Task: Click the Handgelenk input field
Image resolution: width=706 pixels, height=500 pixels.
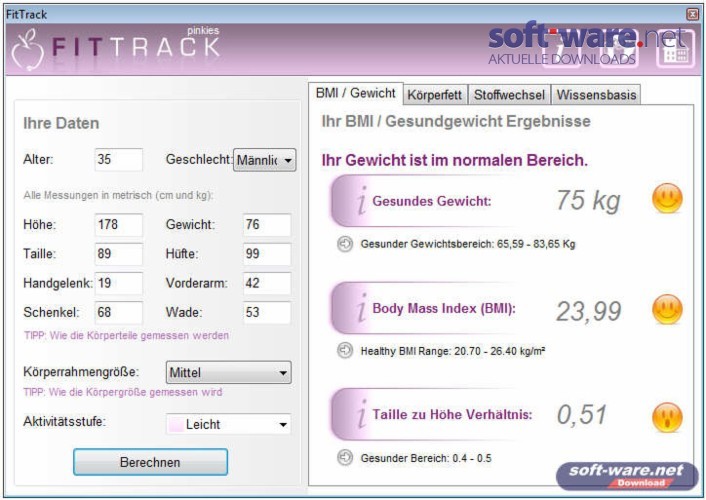Action: point(119,283)
